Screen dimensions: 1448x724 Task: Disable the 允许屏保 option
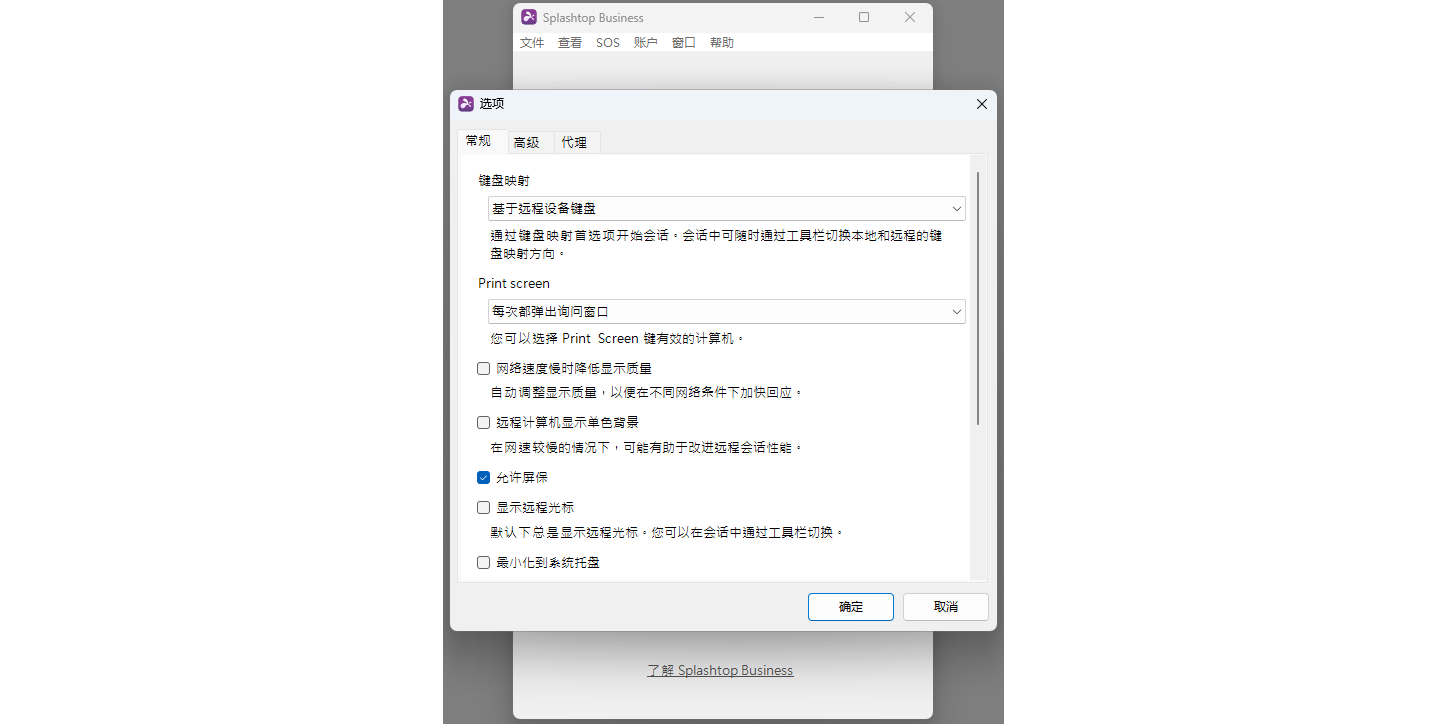pyautogui.click(x=483, y=477)
